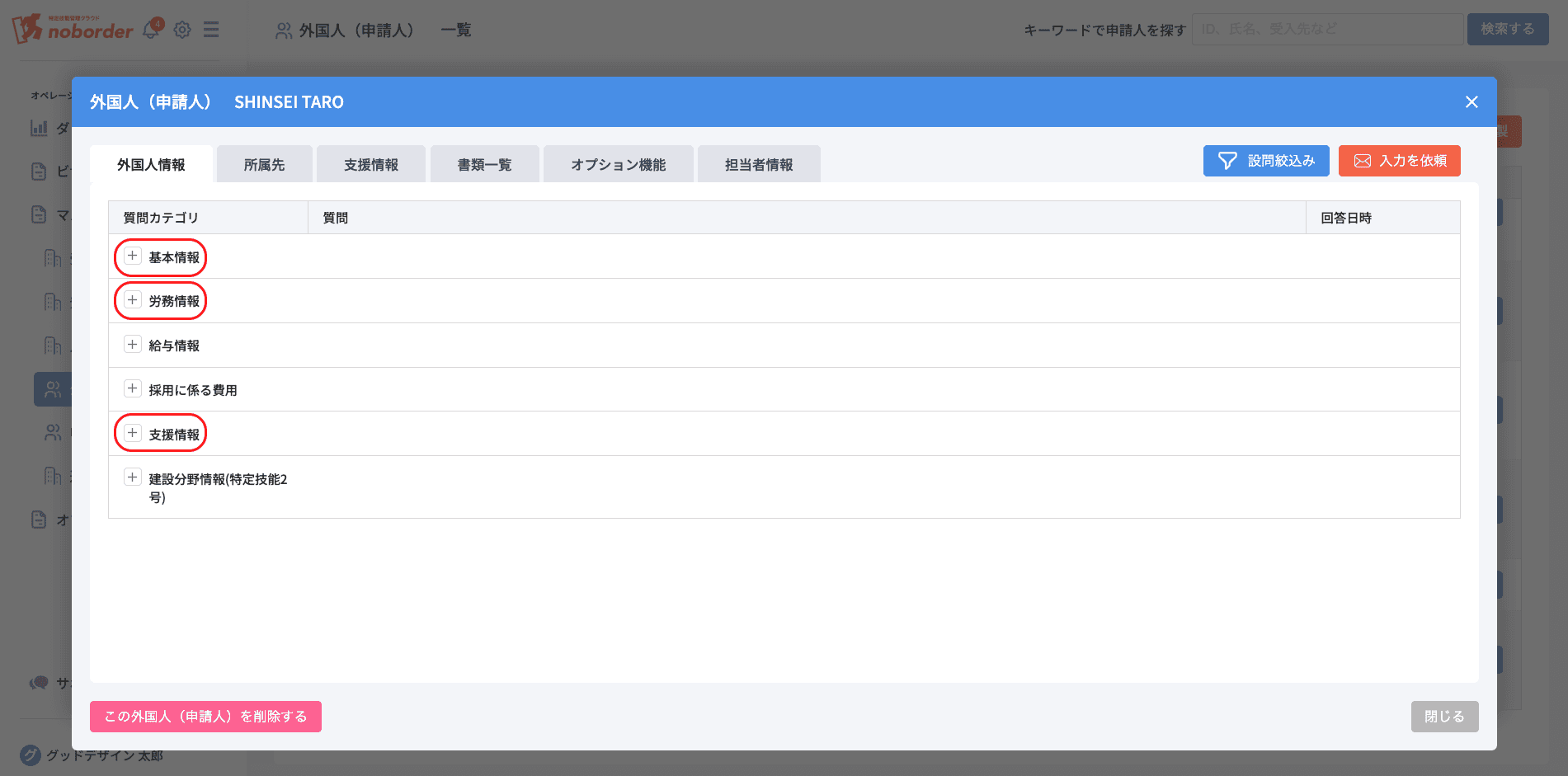Image resolution: width=1568 pixels, height=776 pixels.
Task: Expand the 労務情報 category
Action: 132,300
